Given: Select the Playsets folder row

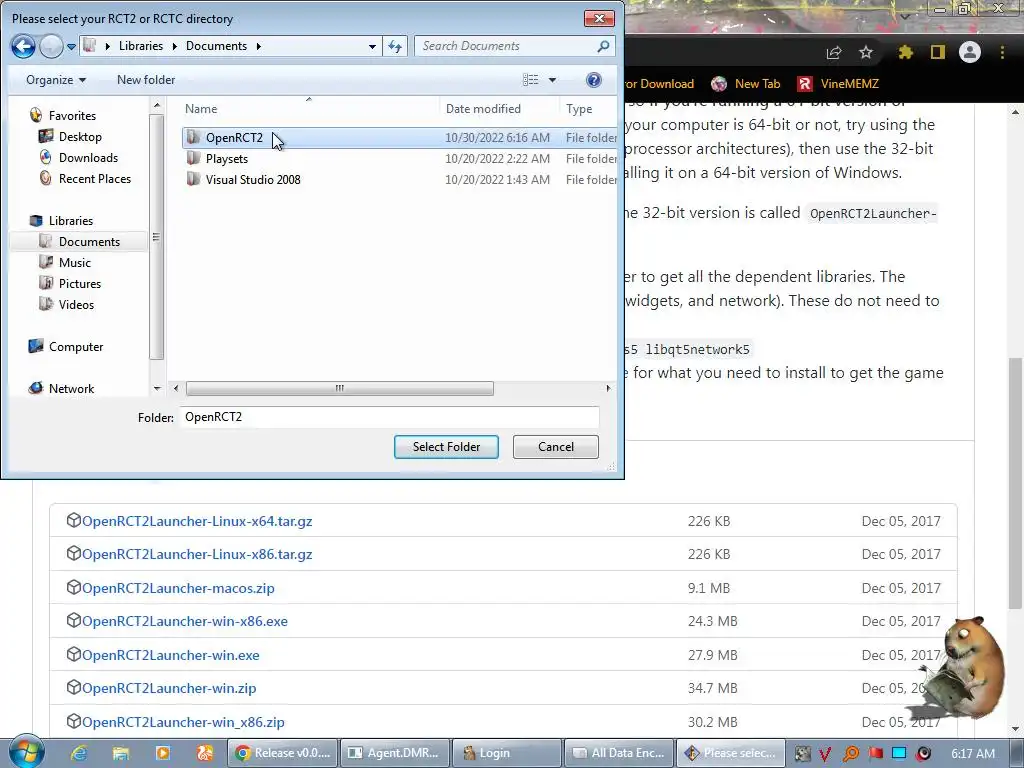Looking at the screenshot, I should (400, 159).
